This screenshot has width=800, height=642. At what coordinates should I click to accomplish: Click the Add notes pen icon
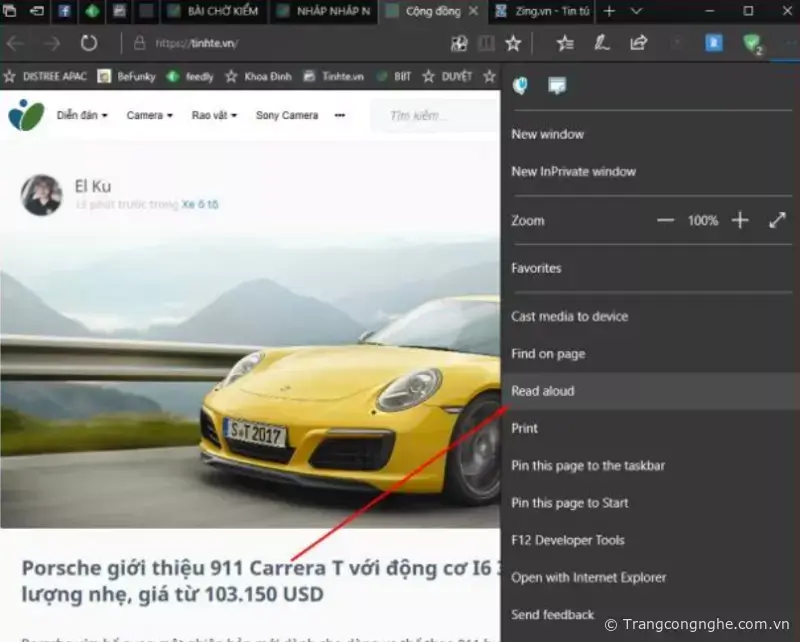click(602, 43)
